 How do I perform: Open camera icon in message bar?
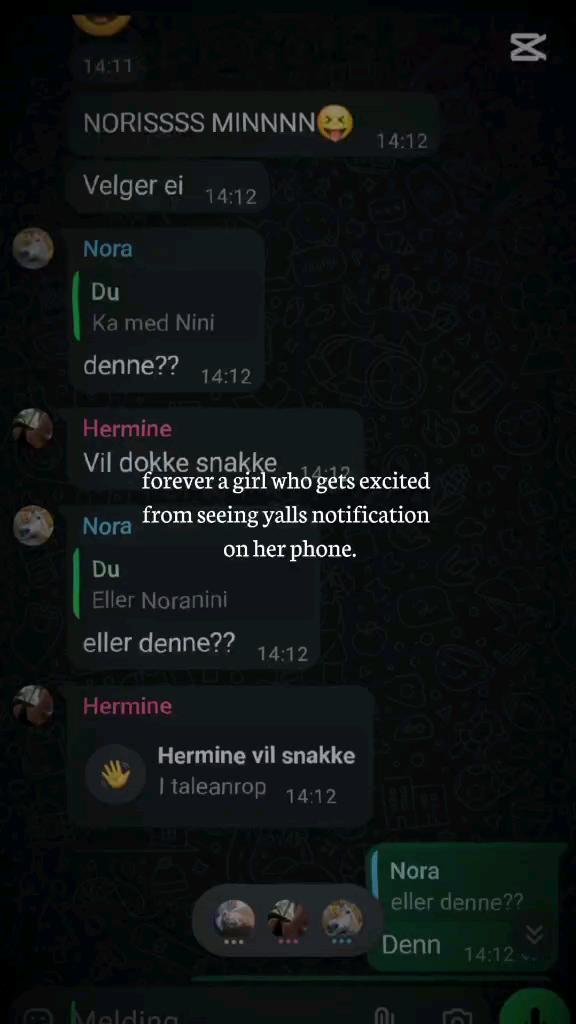pyautogui.click(x=457, y=1016)
